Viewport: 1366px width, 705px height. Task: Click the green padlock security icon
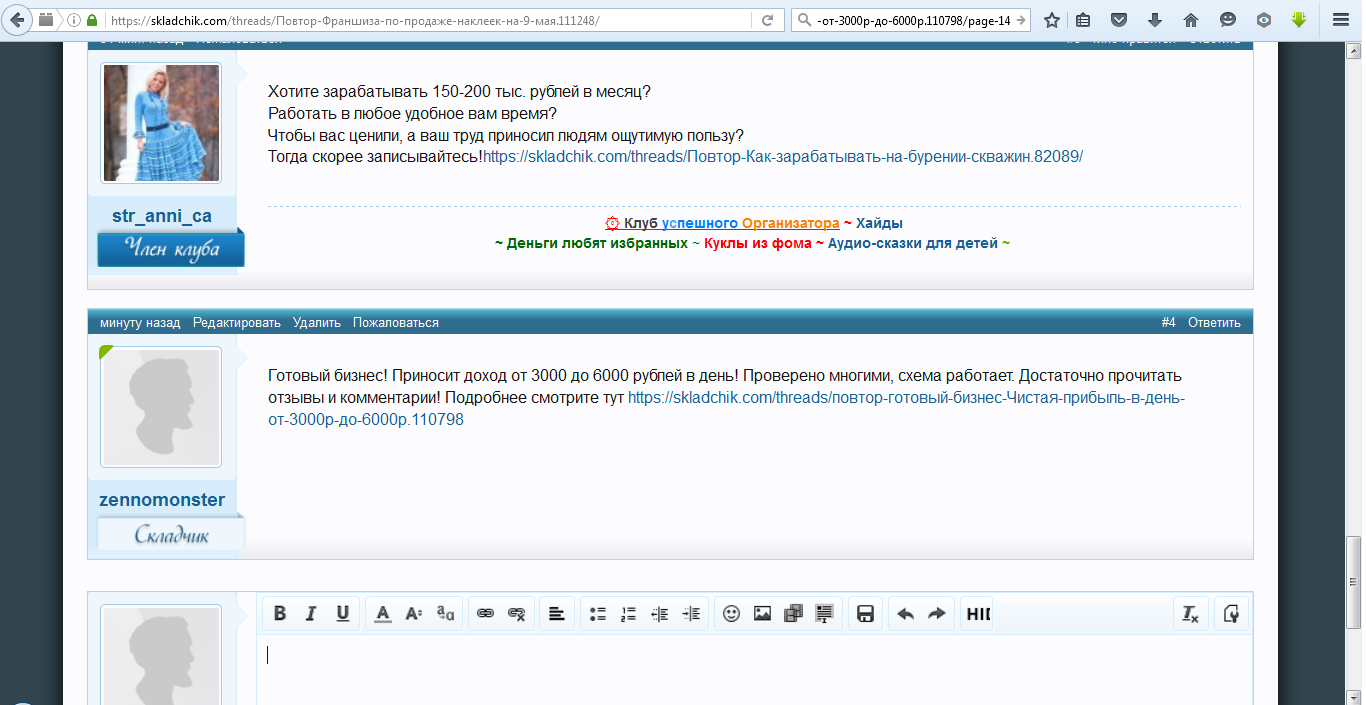[92, 20]
